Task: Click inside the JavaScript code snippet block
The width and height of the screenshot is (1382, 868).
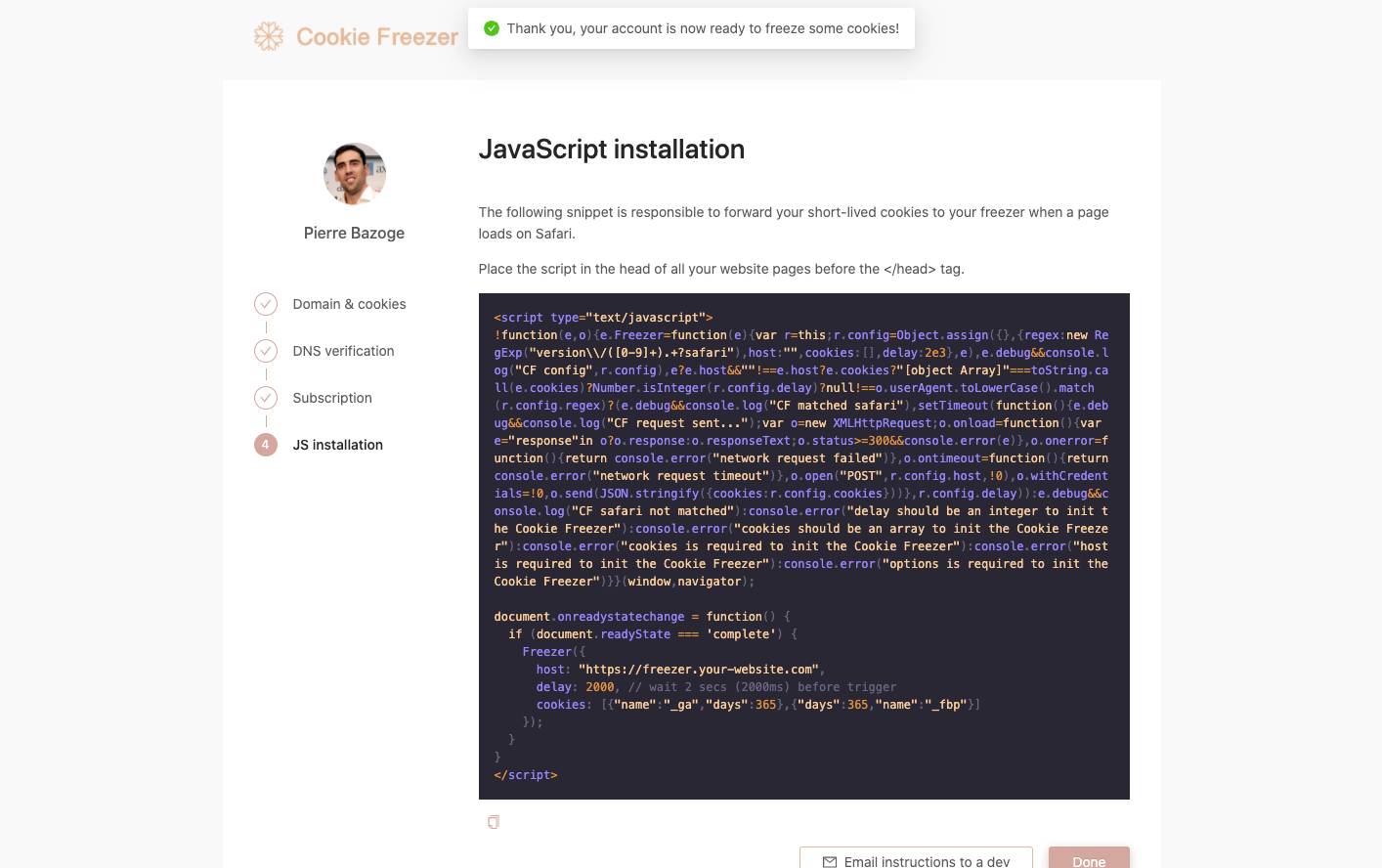Action: [803, 545]
